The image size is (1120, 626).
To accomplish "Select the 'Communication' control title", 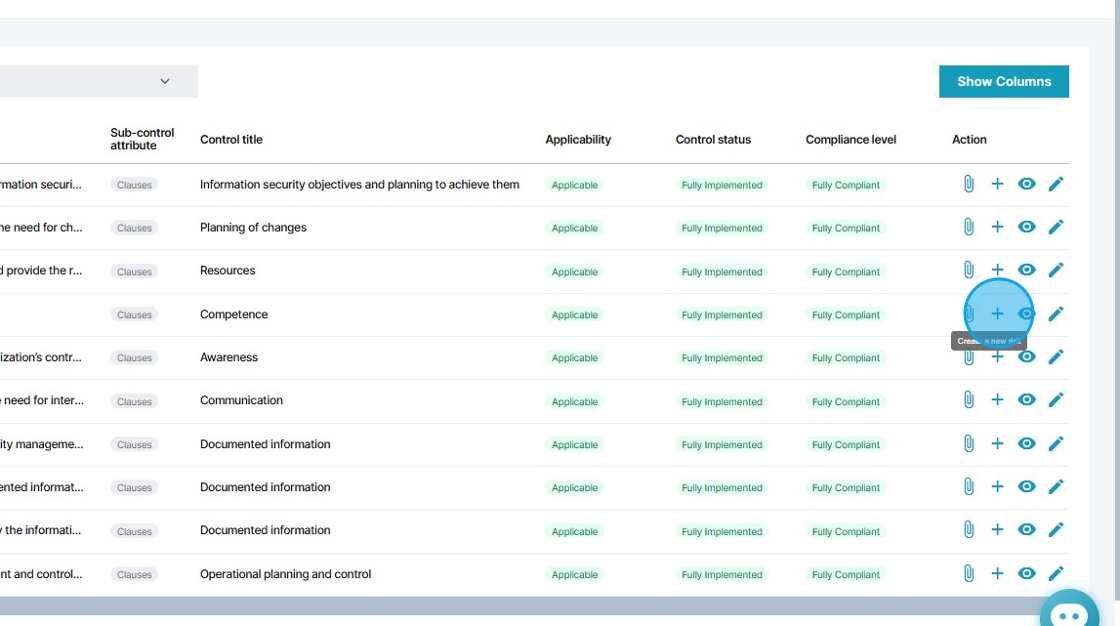I will pyautogui.click(x=241, y=400).
